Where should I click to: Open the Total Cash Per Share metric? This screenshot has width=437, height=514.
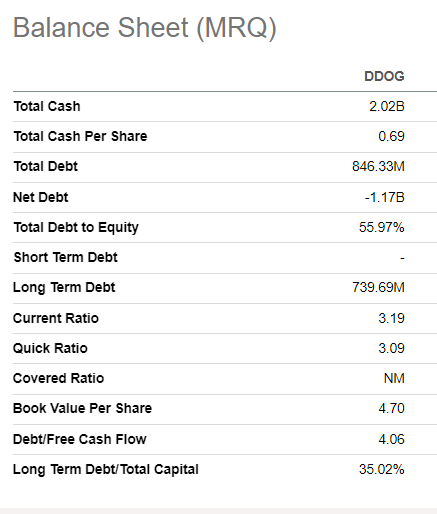tap(80, 136)
